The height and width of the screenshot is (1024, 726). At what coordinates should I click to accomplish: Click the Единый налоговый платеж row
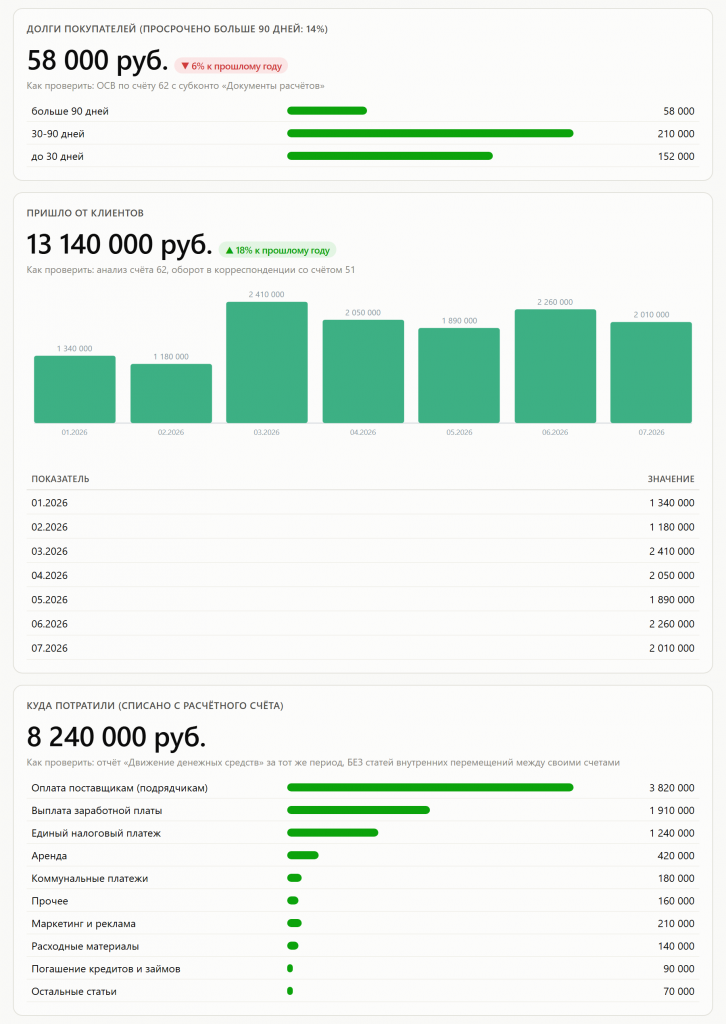point(363,833)
